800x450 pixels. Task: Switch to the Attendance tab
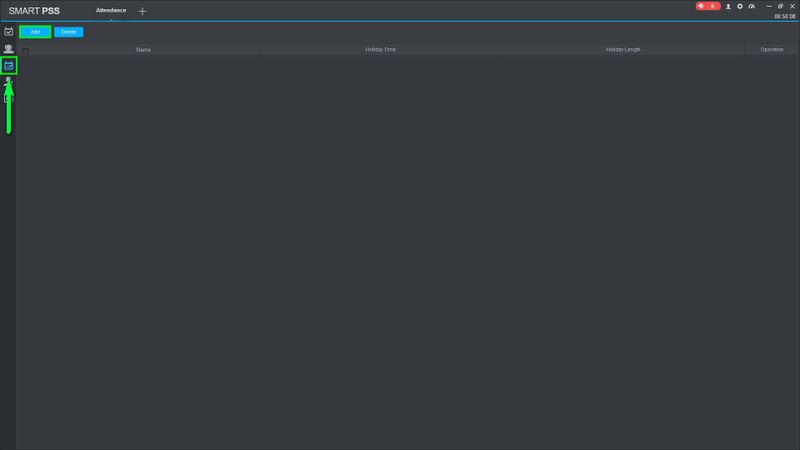pos(111,11)
